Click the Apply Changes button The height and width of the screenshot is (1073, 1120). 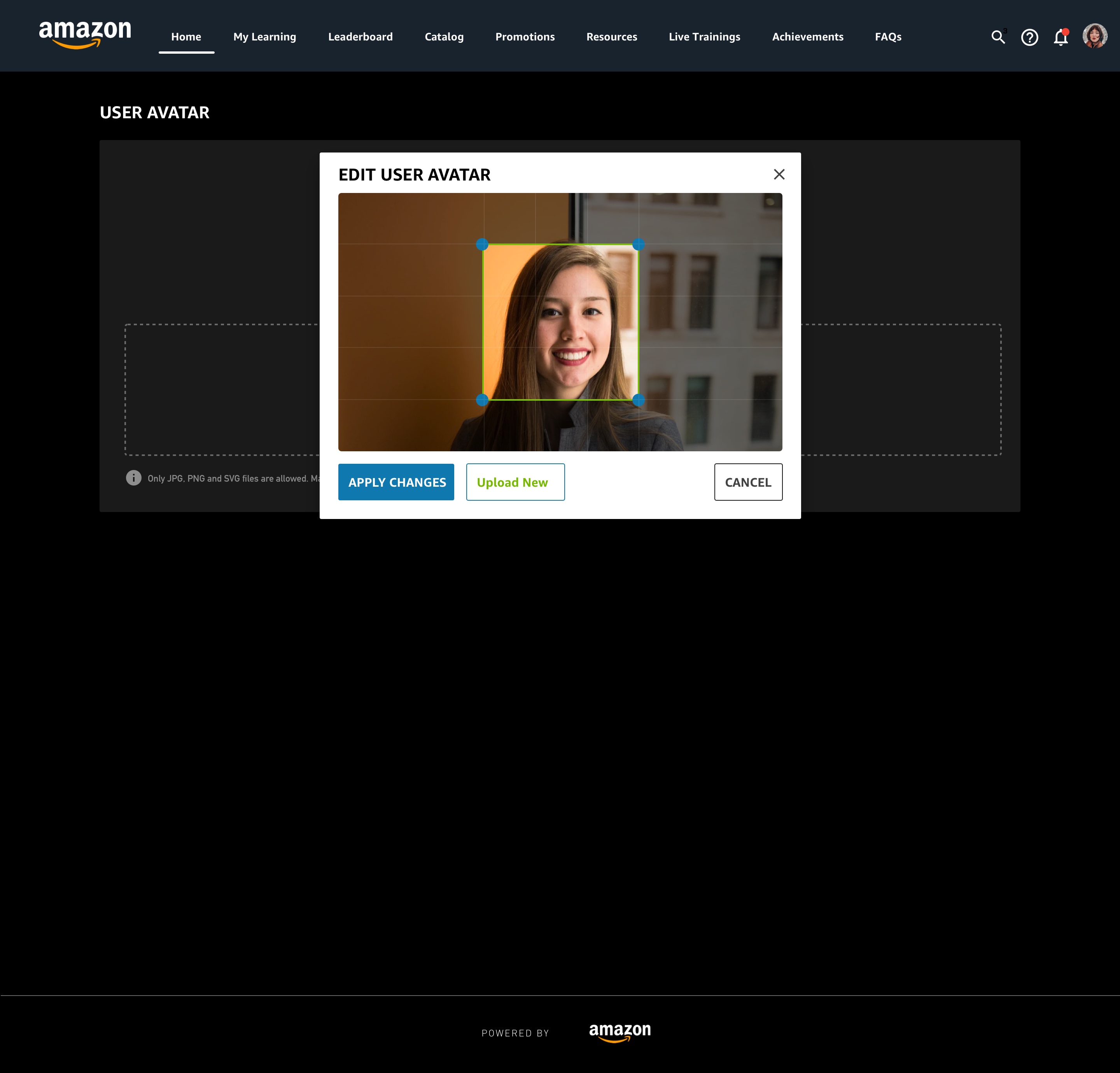pyautogui.click(x=396, y=482)
